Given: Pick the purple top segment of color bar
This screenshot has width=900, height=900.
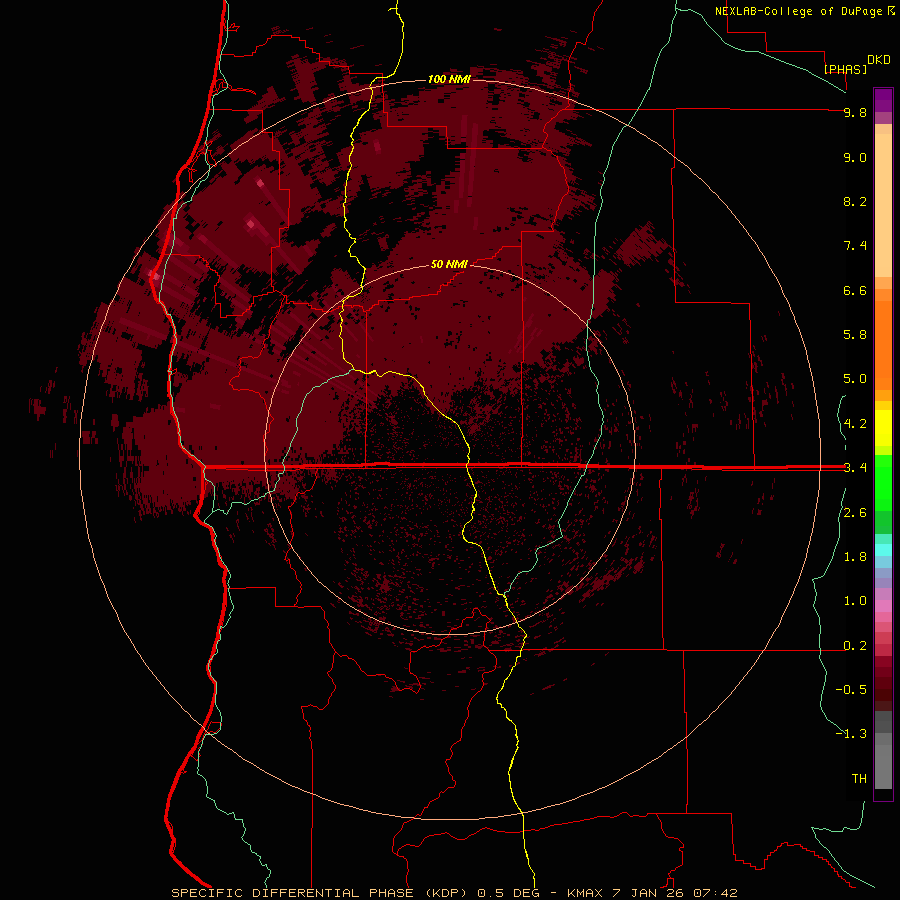Looking at the screenshot, I should click(x=883, y=100).
